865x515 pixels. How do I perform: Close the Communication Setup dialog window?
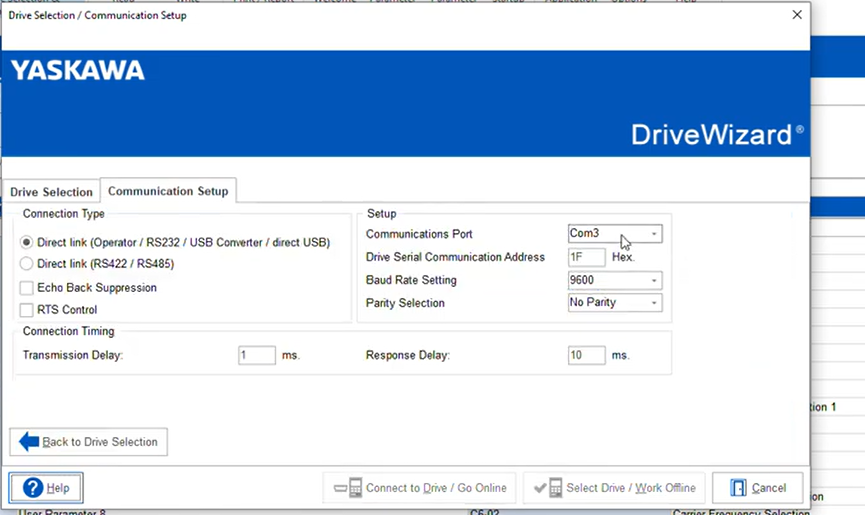pos(796,15)
